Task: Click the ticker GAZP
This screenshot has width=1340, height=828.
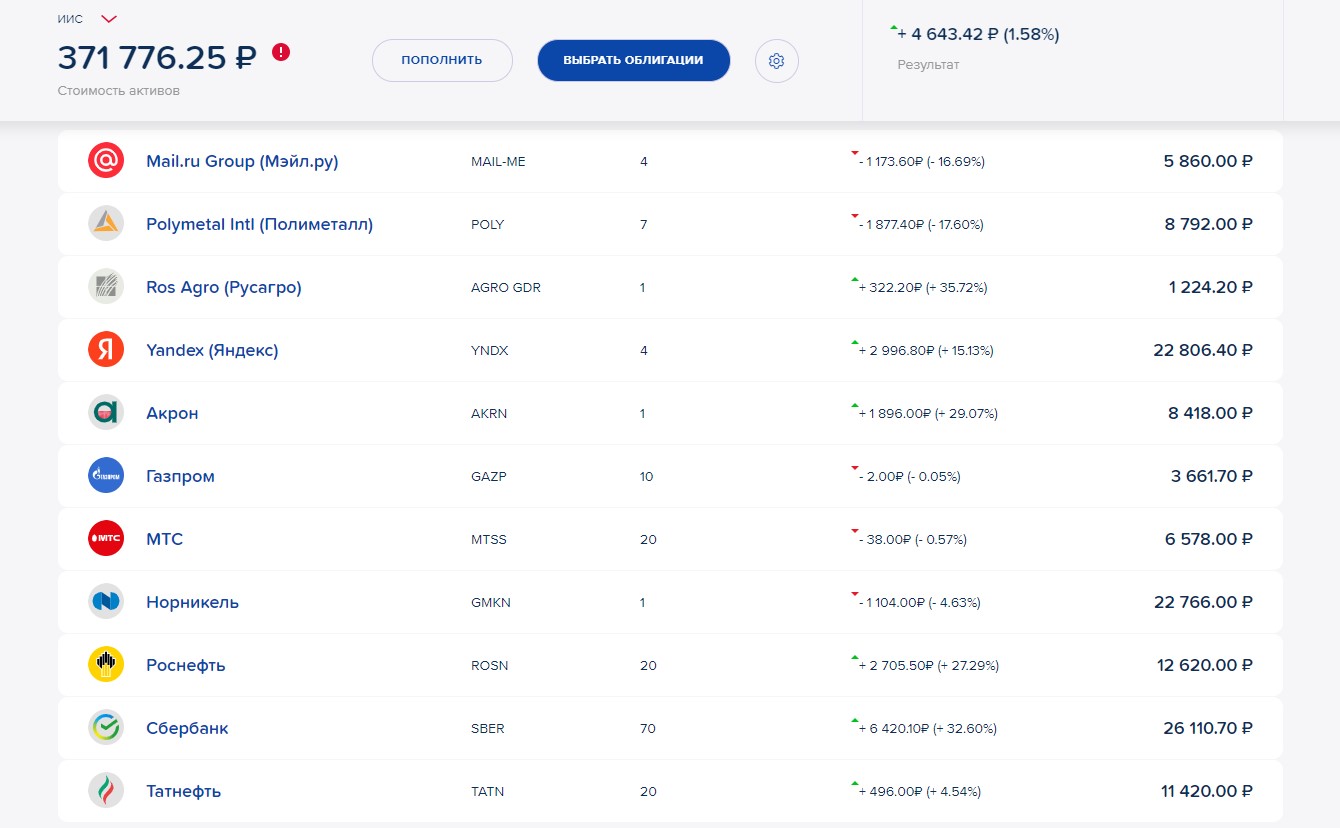Action: click(489, 476)
